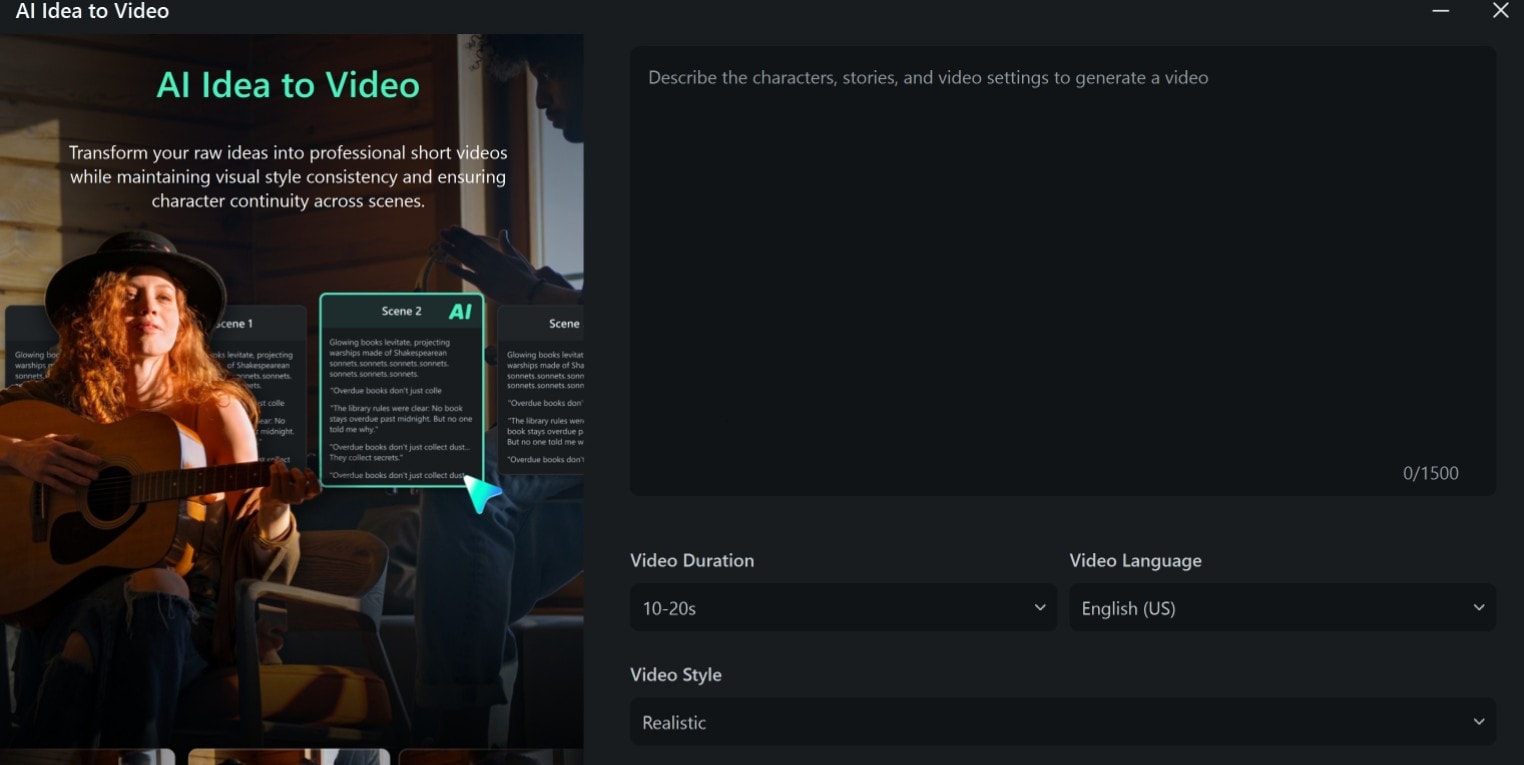Open the Video Duration dropdown
Image resolution: width=1524 pixels, height=765 pixels.
[843, 608]
